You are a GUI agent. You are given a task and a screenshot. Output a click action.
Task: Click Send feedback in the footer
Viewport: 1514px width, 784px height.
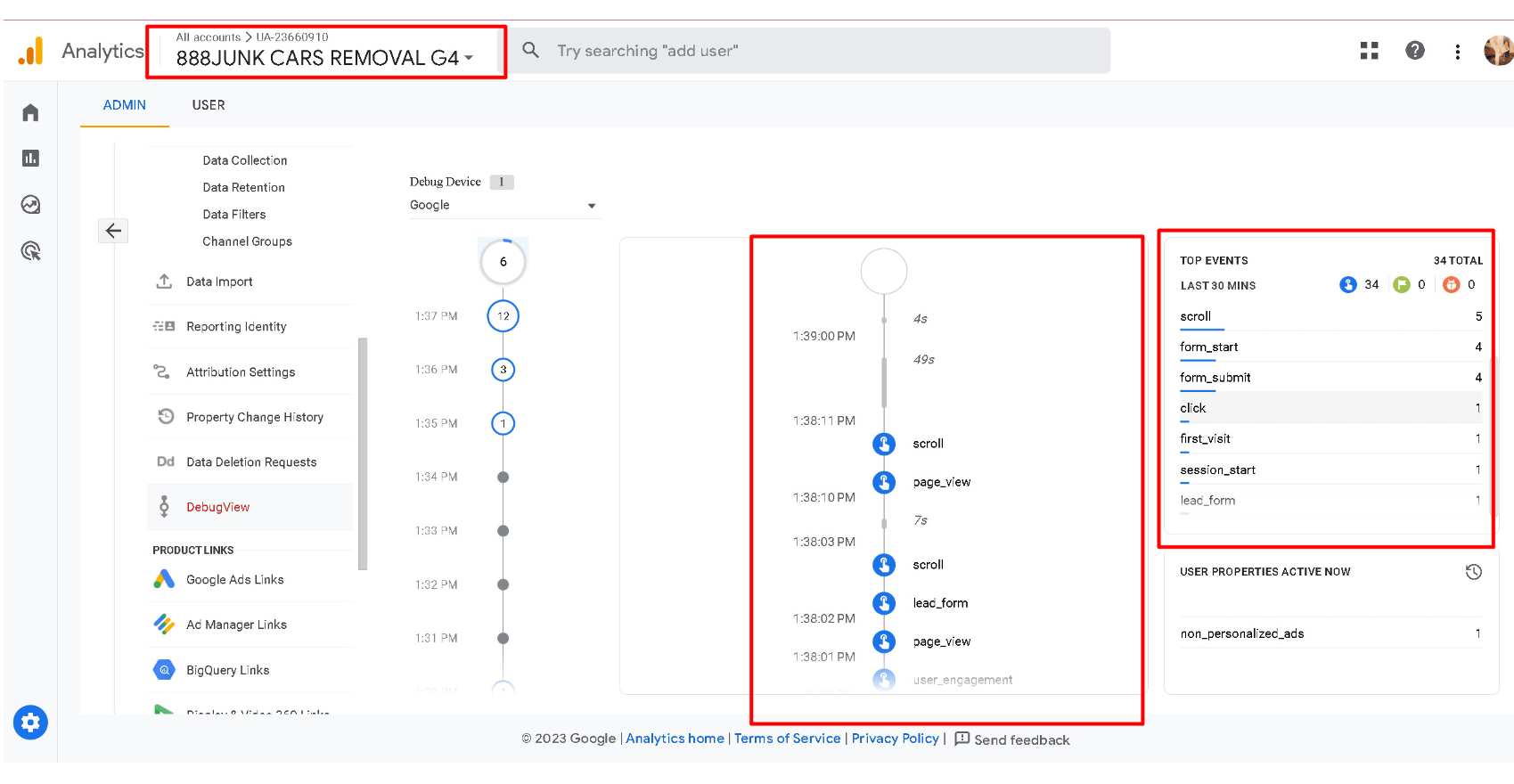1012,739
